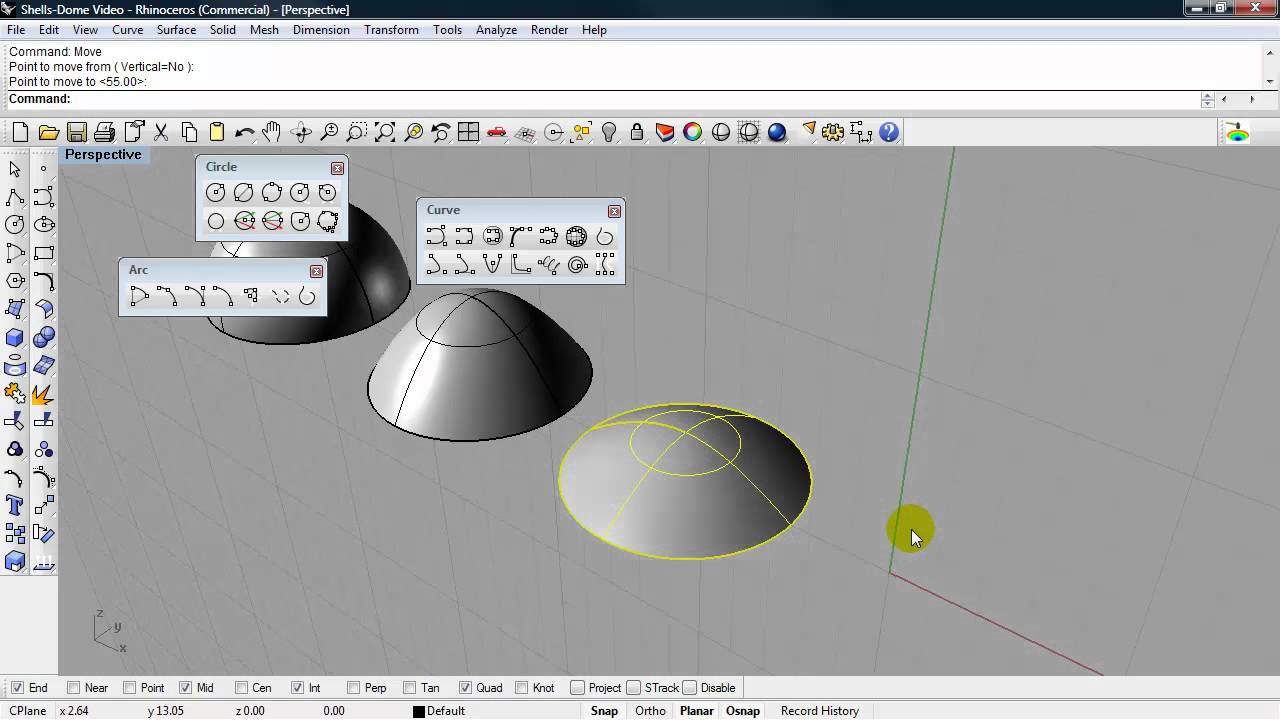Enable the Knot osnap checkbox
1280x720 pixels.
pyautogui.click(x=521, y=688)
